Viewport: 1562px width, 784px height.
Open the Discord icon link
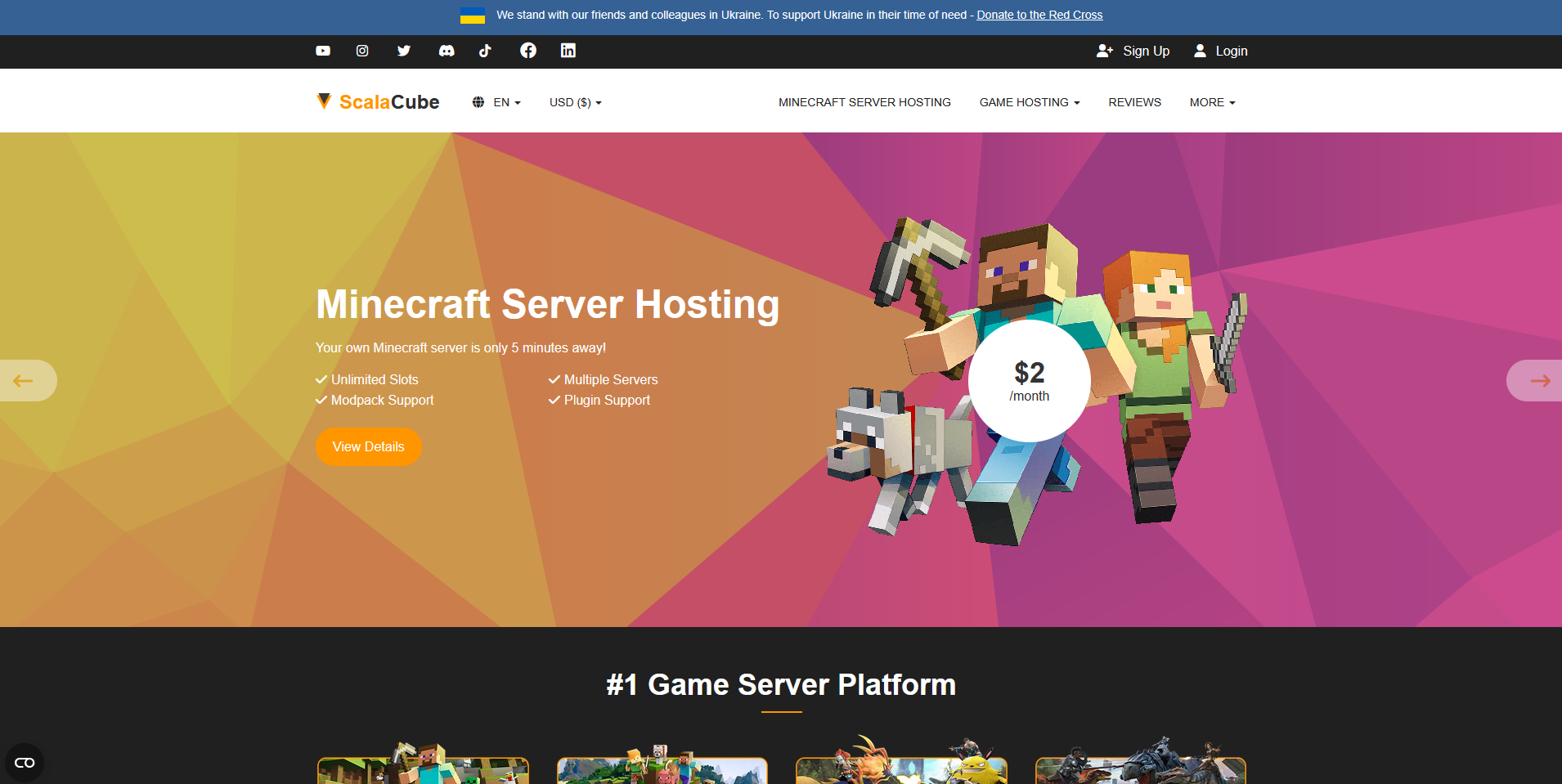tap(447, 51)
